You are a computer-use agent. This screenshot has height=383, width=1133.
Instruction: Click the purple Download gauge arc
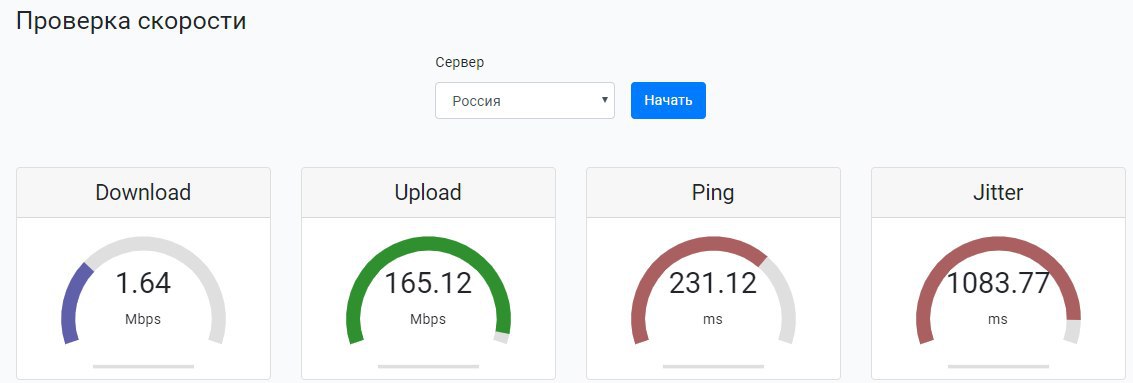(71, 300)
